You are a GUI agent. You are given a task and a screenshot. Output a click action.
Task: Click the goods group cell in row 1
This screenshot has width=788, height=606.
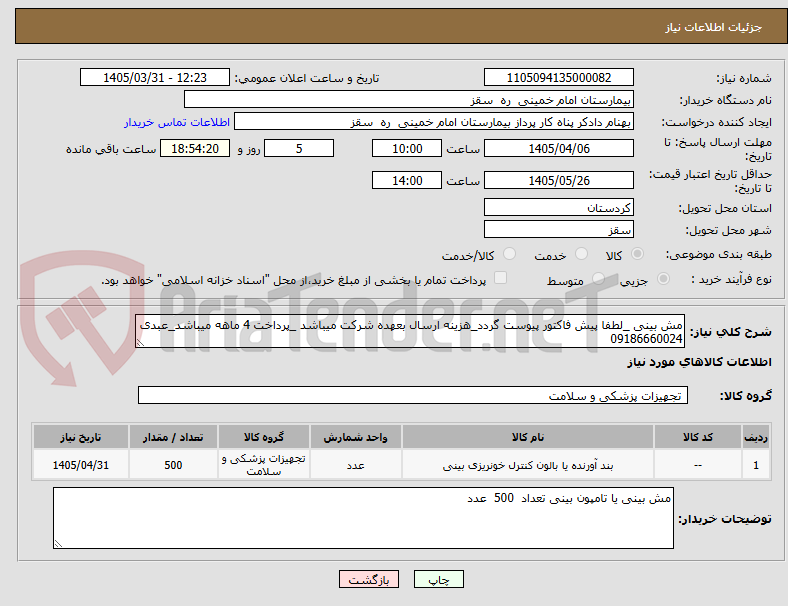pyautogui.click(x=264, y=465)
